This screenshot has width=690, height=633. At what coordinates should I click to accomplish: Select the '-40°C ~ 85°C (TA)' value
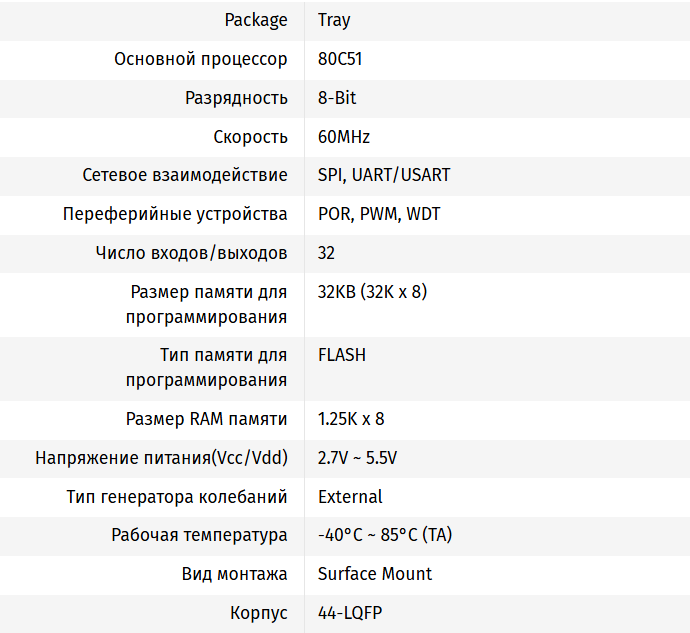pyautogui.click(x=385, y=535)
